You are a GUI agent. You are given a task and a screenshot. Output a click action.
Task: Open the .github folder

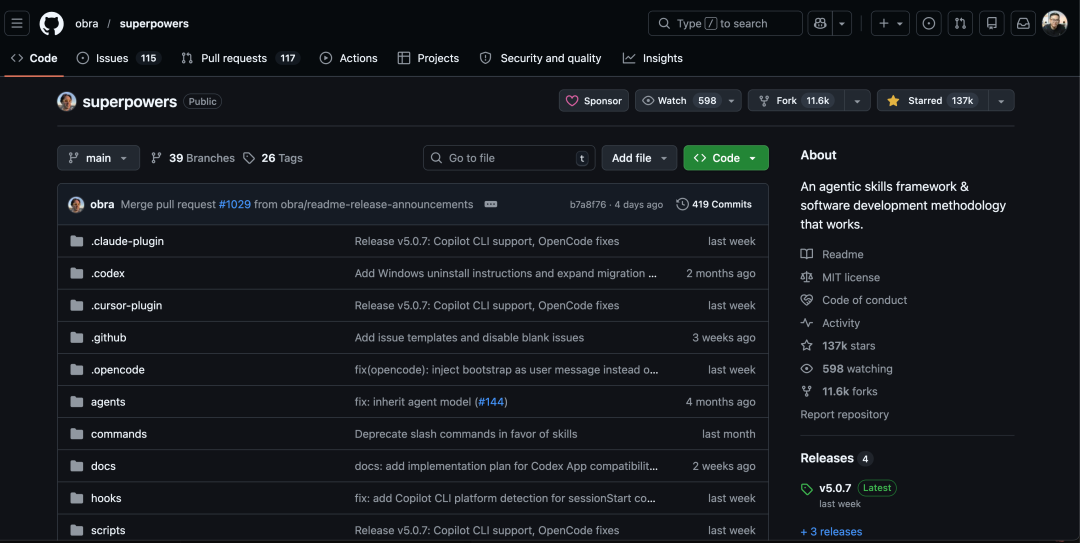(109, 338)
